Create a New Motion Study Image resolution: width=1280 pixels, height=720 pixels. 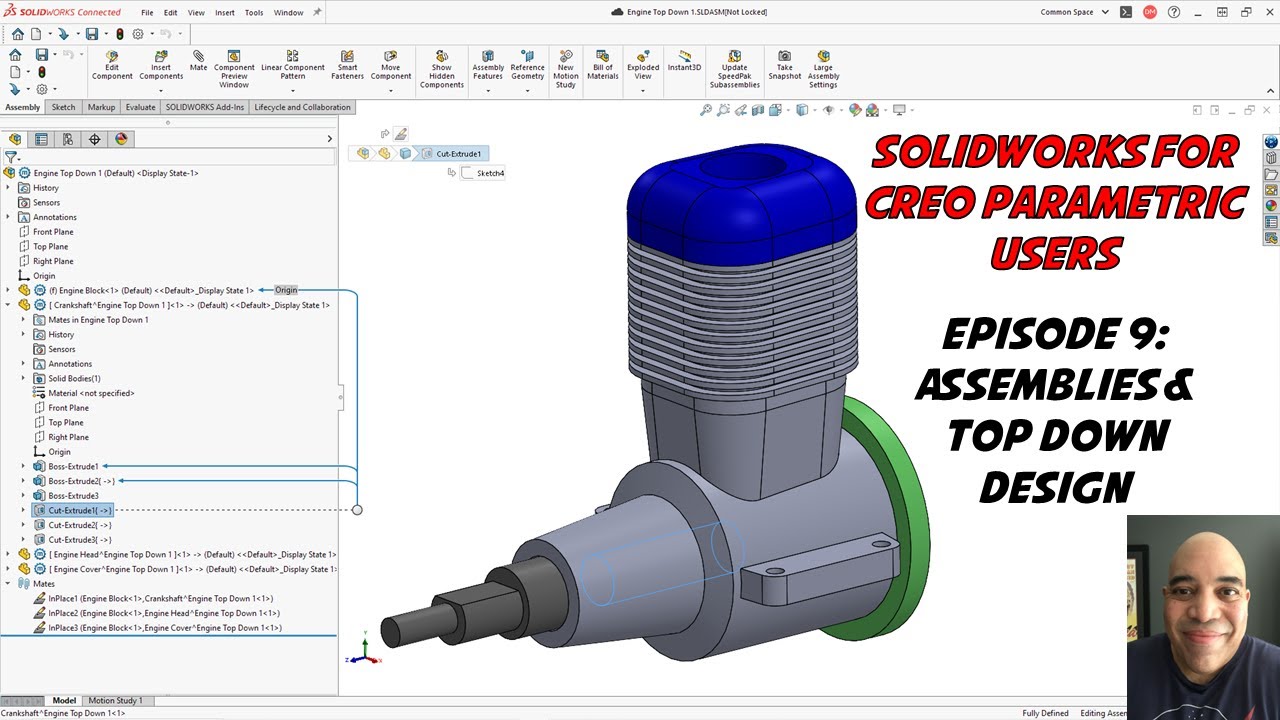566,69
